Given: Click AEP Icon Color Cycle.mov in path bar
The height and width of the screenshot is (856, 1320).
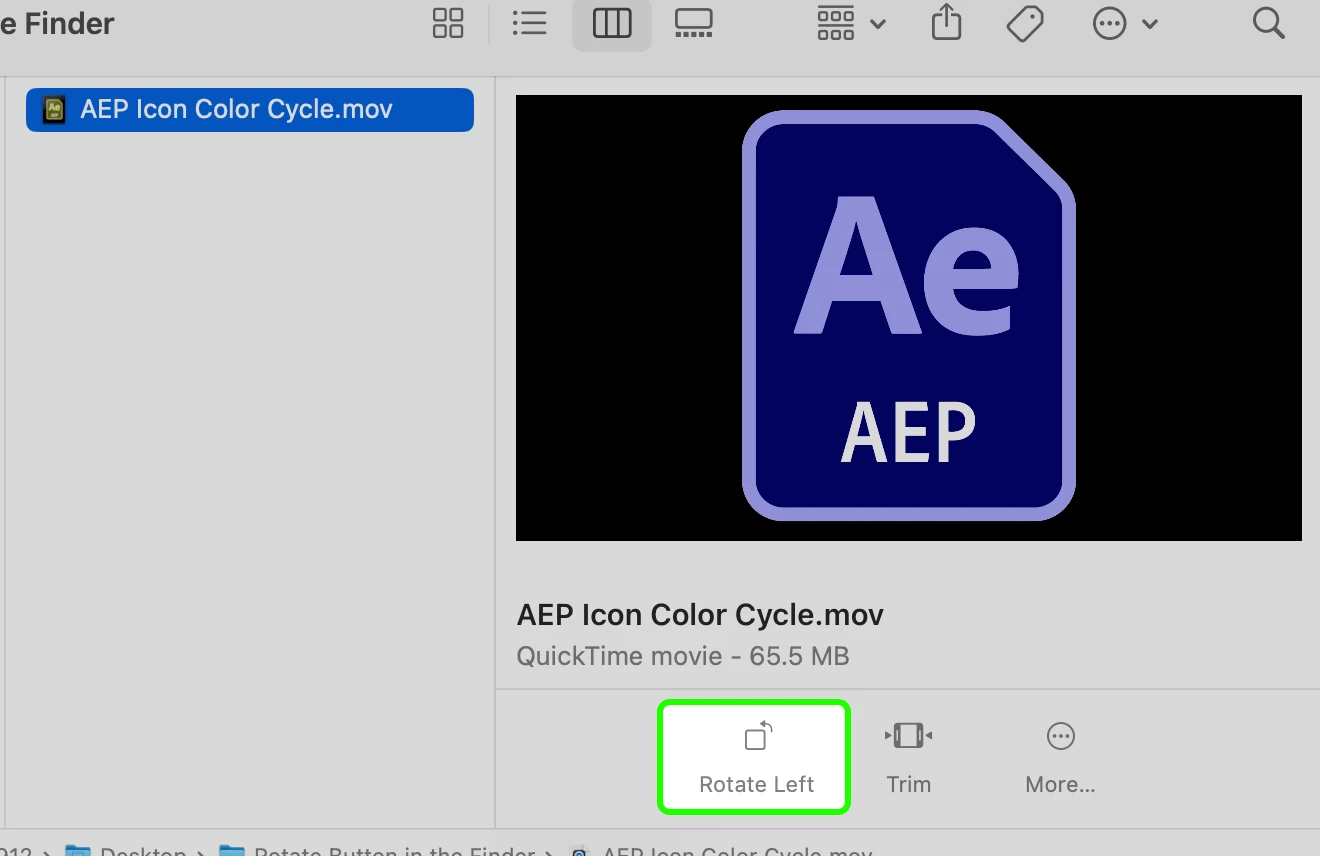Looking at the screenshot, I should click(722, 851).
